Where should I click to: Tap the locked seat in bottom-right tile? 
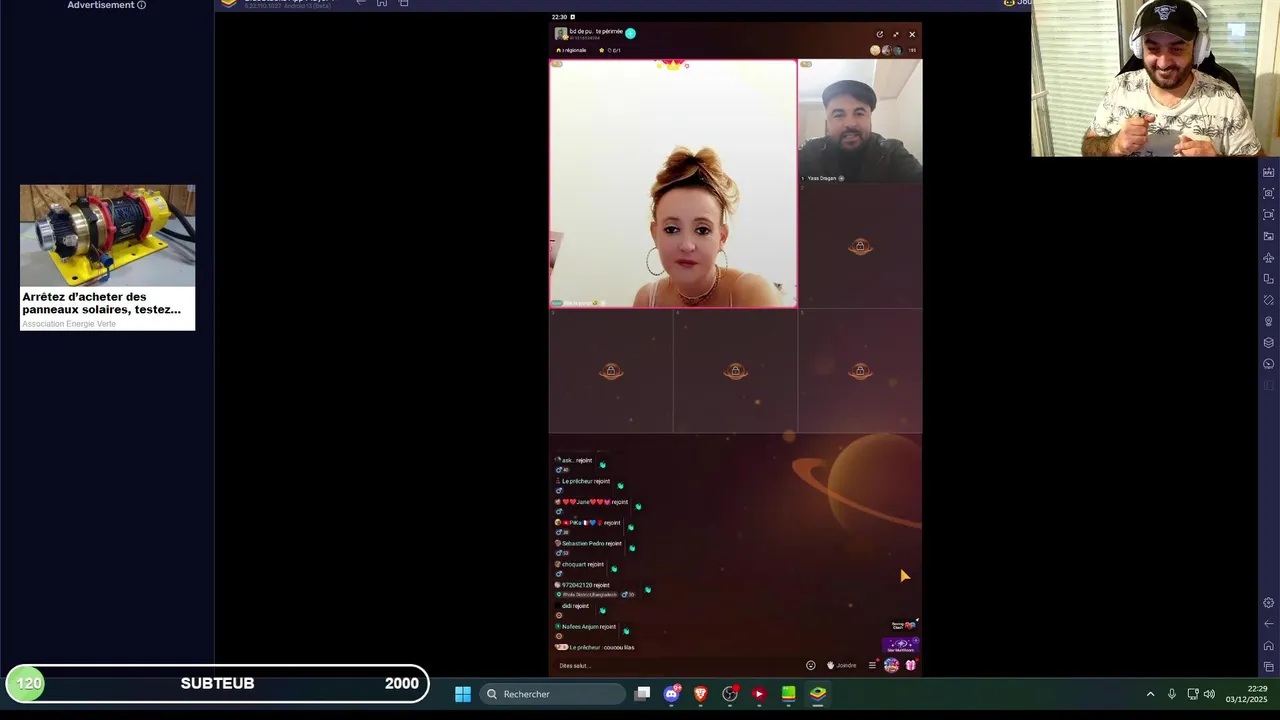point(860,371)
